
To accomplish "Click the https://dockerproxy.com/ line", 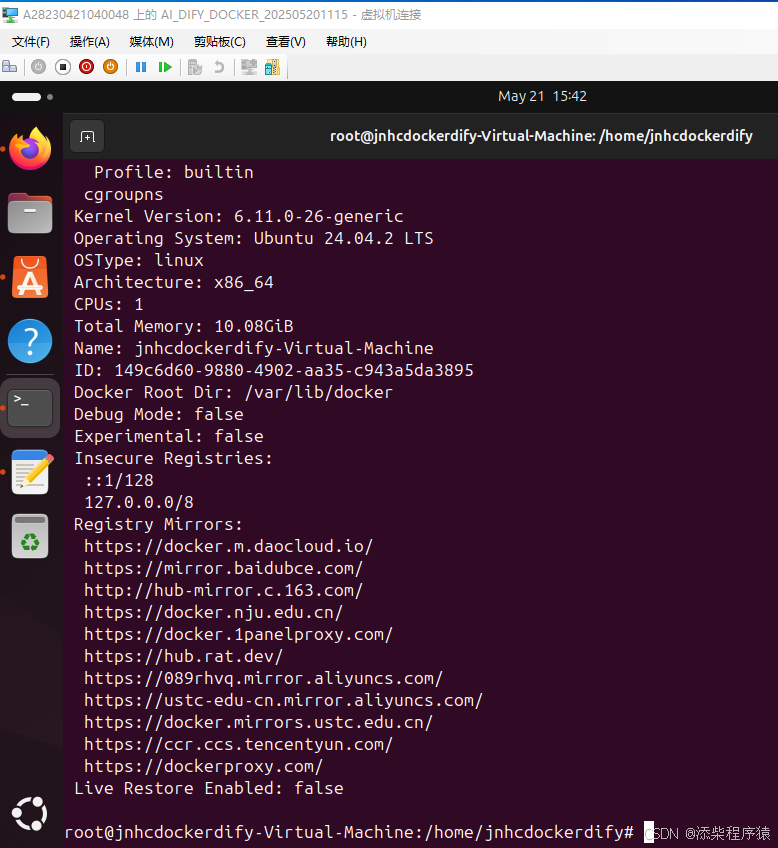I will tap(203, 766).
